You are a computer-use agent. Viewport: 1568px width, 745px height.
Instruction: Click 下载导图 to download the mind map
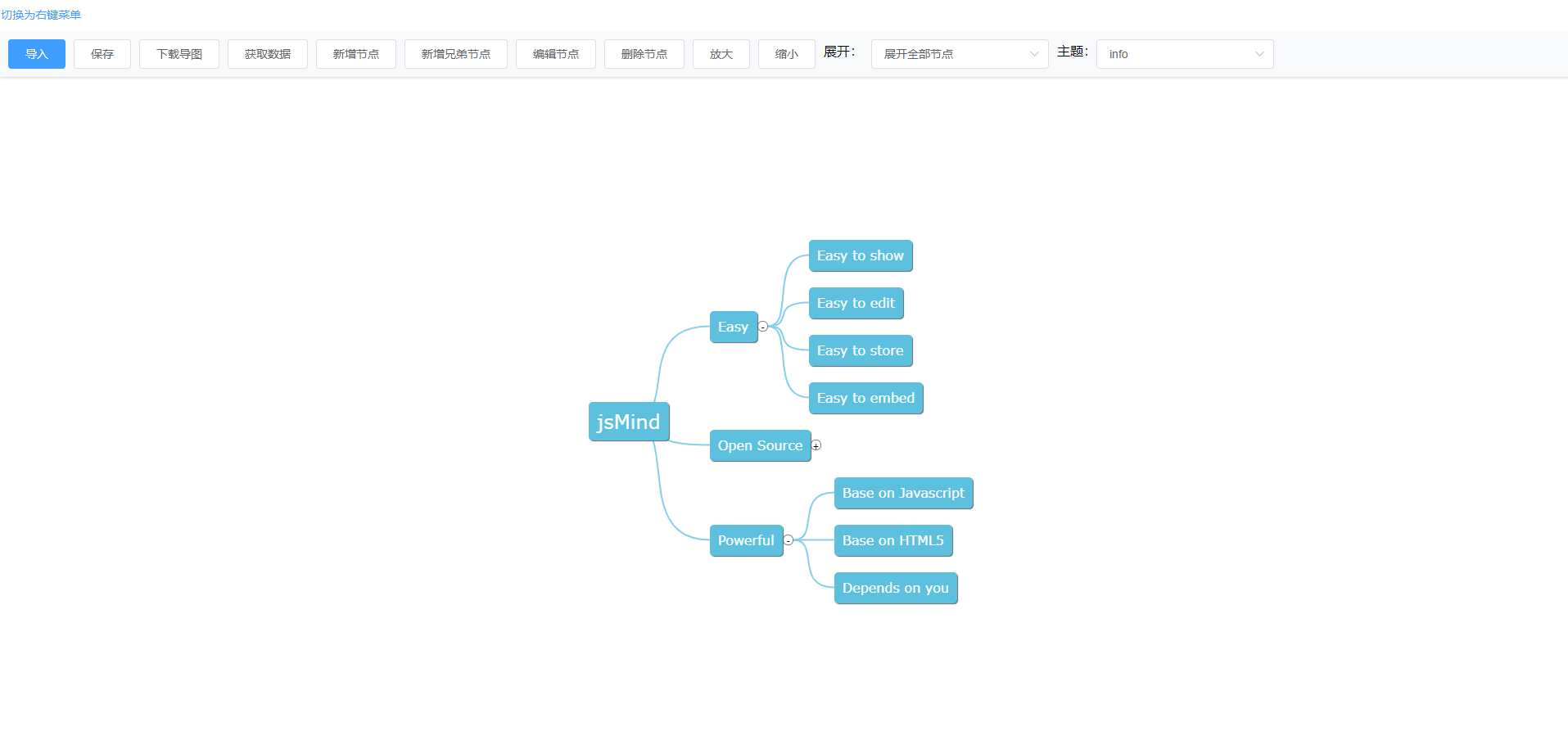click(x=178, y=53)
